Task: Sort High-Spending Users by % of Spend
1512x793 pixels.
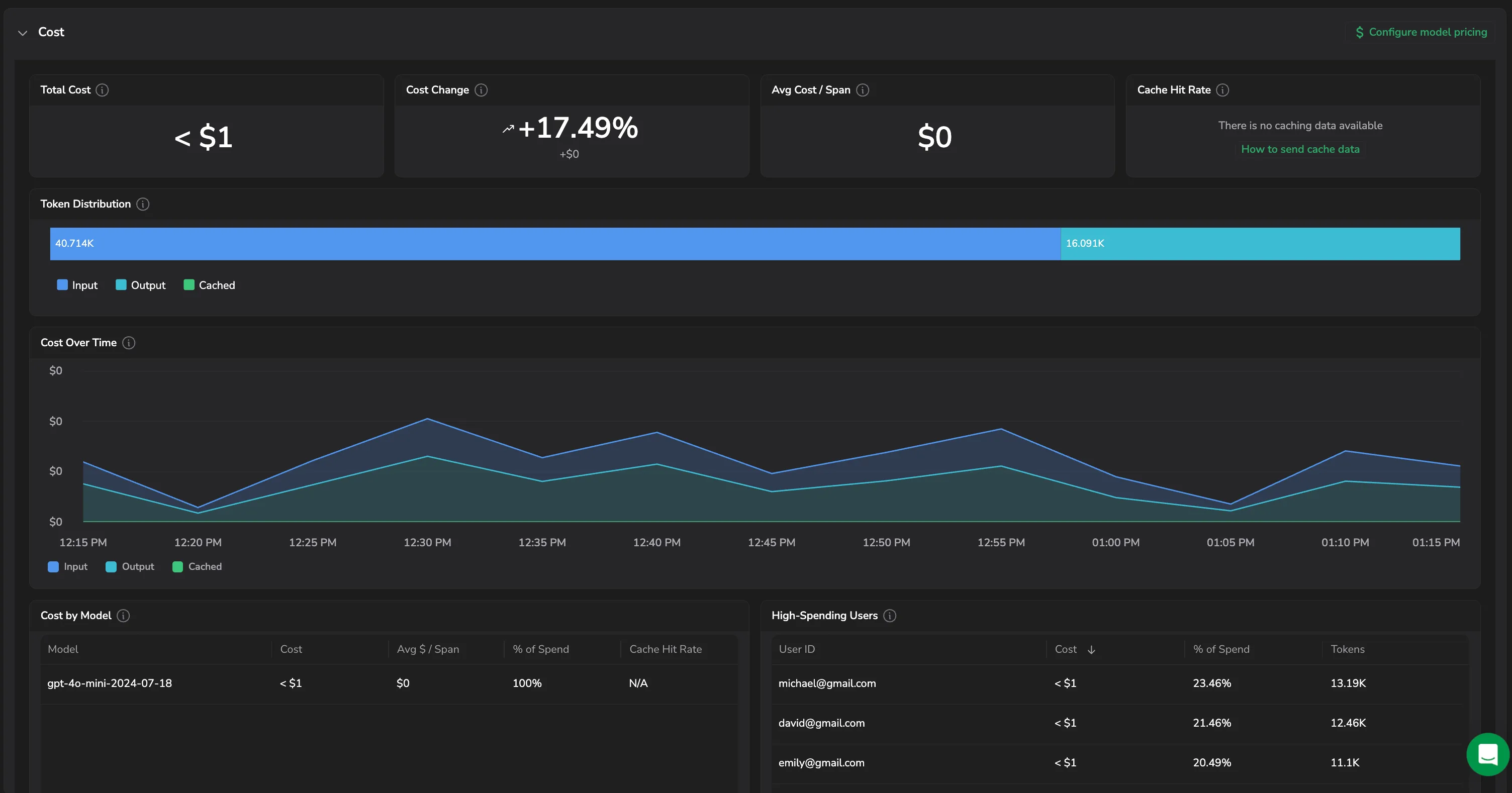Action: coord(1221,649)
